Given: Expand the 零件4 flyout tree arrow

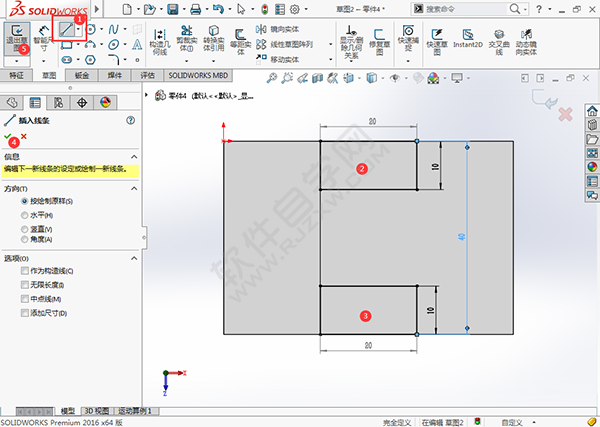Looking at the screenshot, I should [146, 95].
